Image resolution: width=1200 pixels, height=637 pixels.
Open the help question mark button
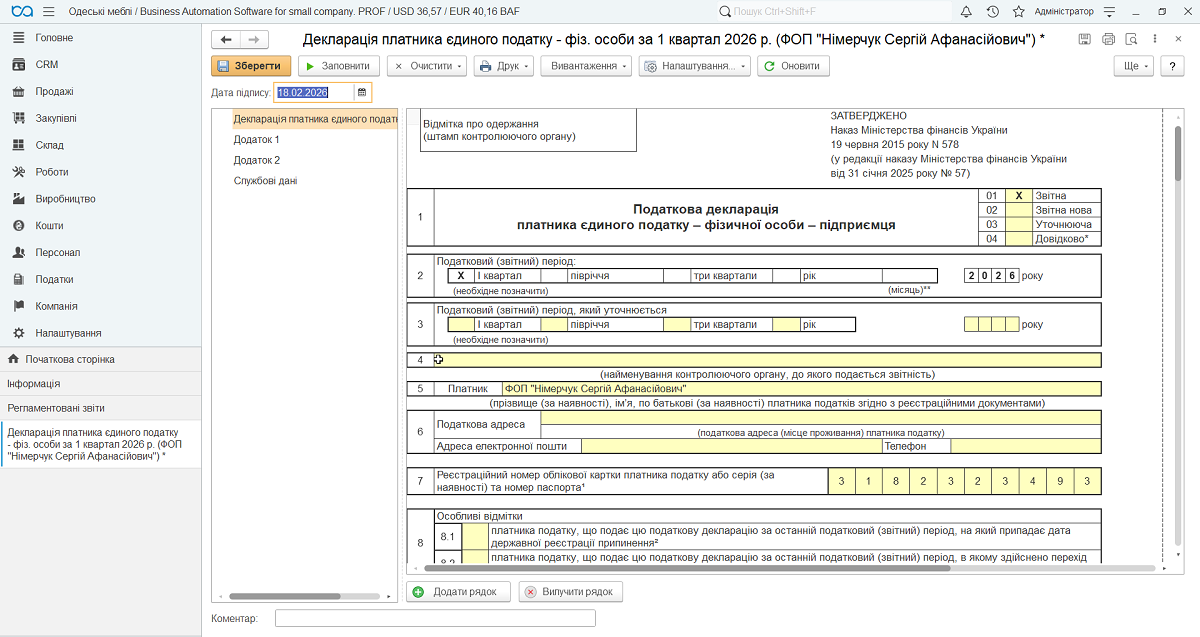(x=1172, y=66)
